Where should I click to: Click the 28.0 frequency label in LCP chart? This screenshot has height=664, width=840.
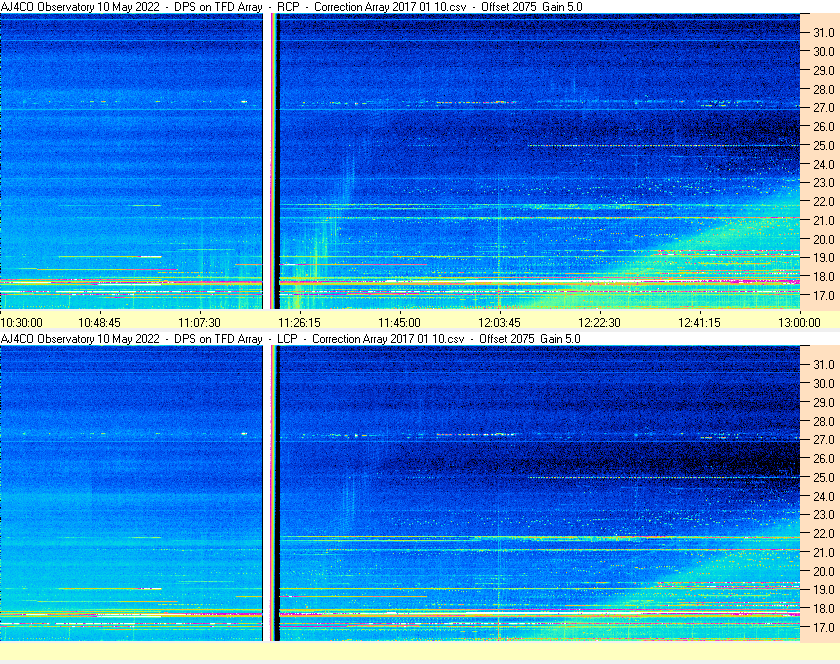point(824,421)
